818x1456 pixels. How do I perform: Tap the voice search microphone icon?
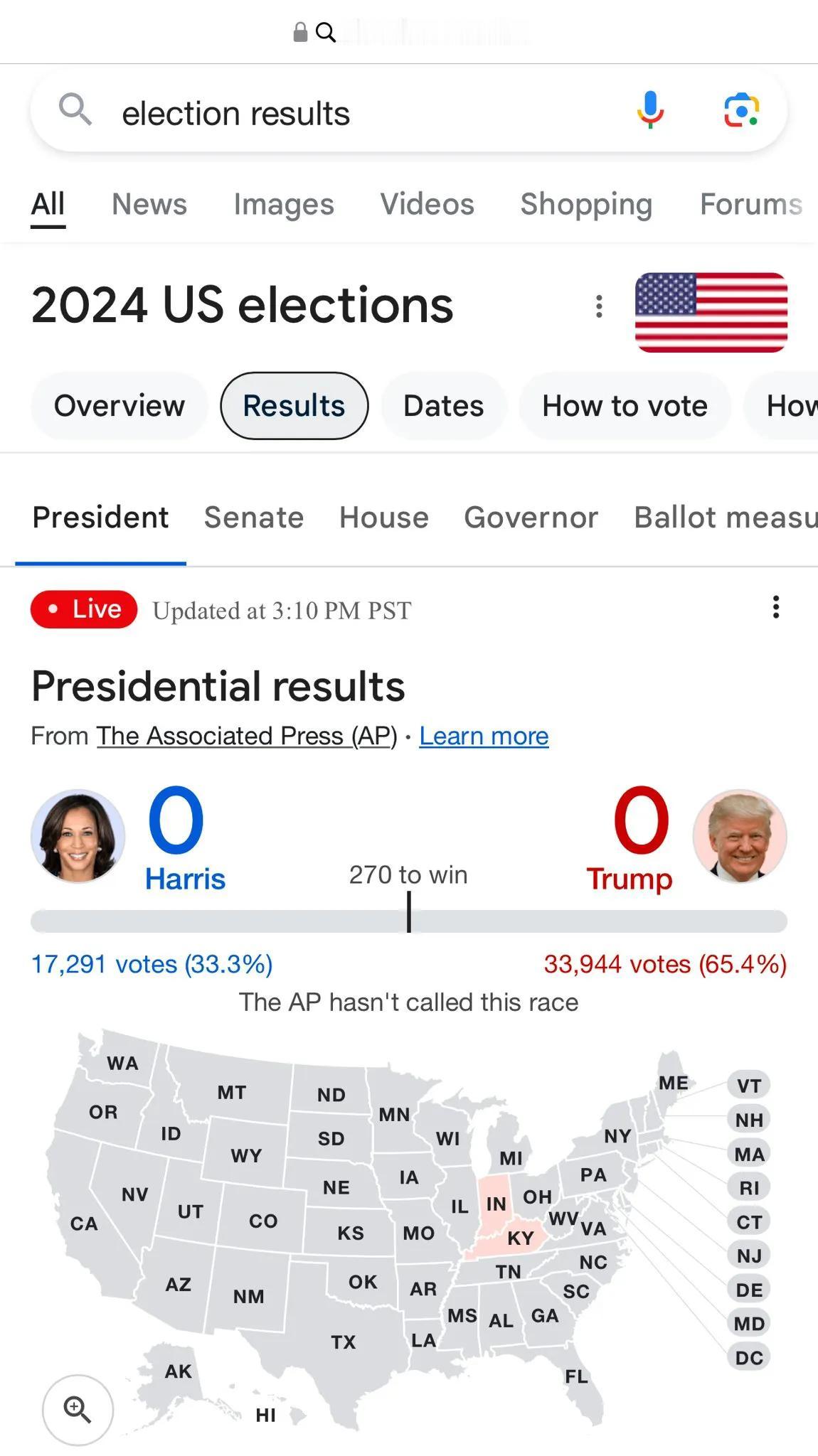click(650, 110)
